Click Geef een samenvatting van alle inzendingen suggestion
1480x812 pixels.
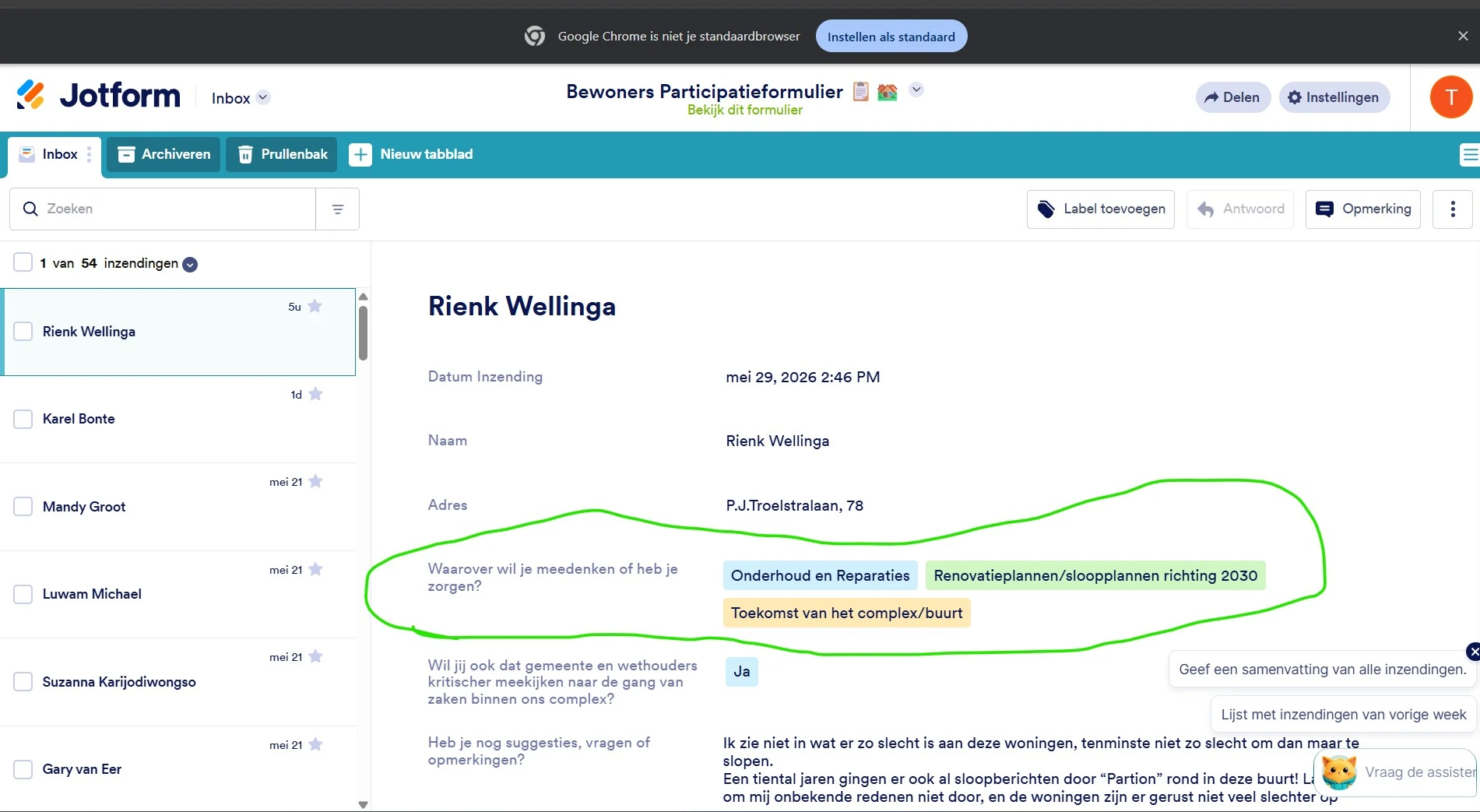pos(1322,670)
